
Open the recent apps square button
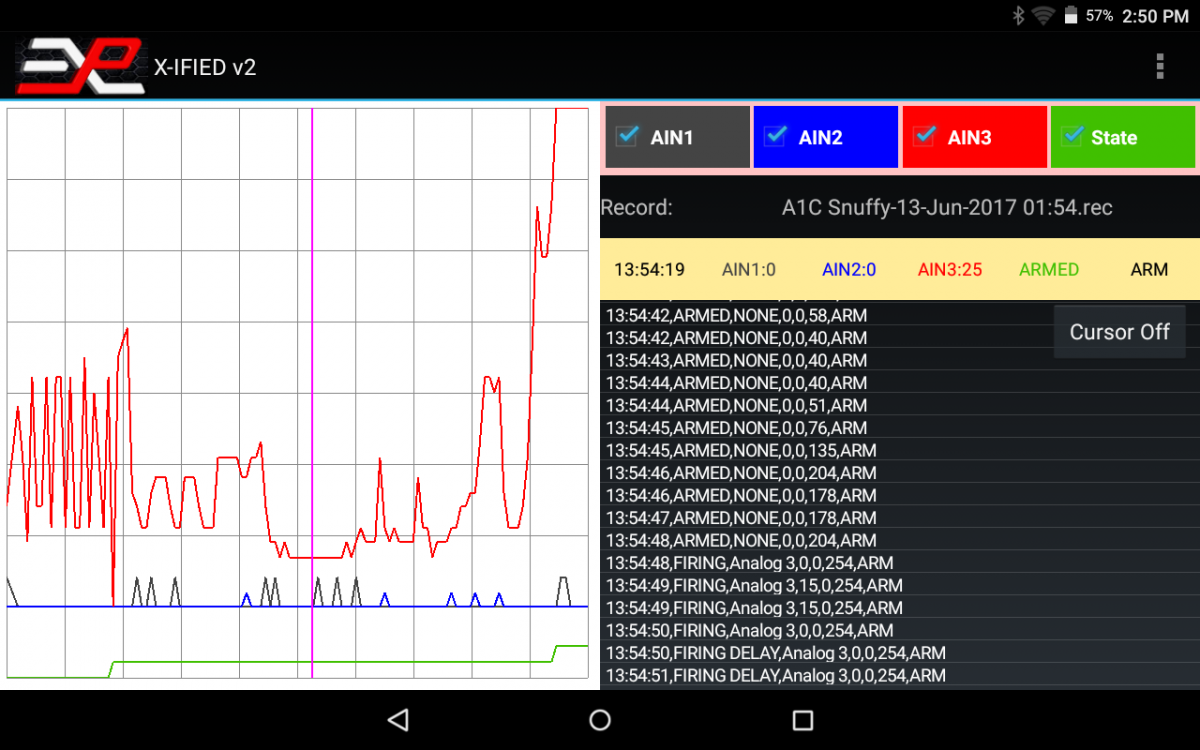point(802,720)
